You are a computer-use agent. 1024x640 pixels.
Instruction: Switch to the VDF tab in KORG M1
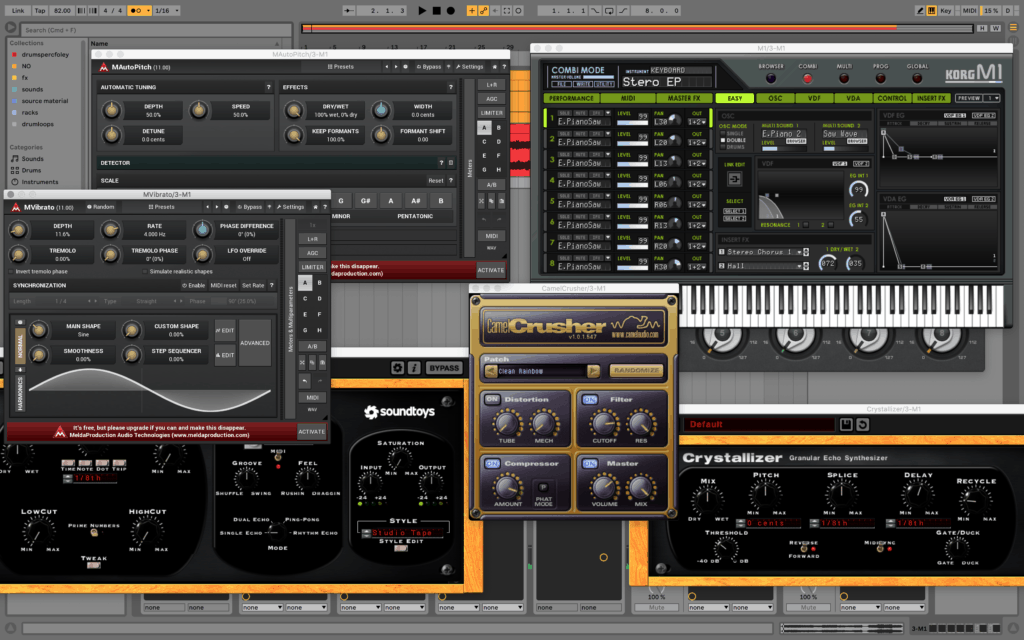[814, 99]
